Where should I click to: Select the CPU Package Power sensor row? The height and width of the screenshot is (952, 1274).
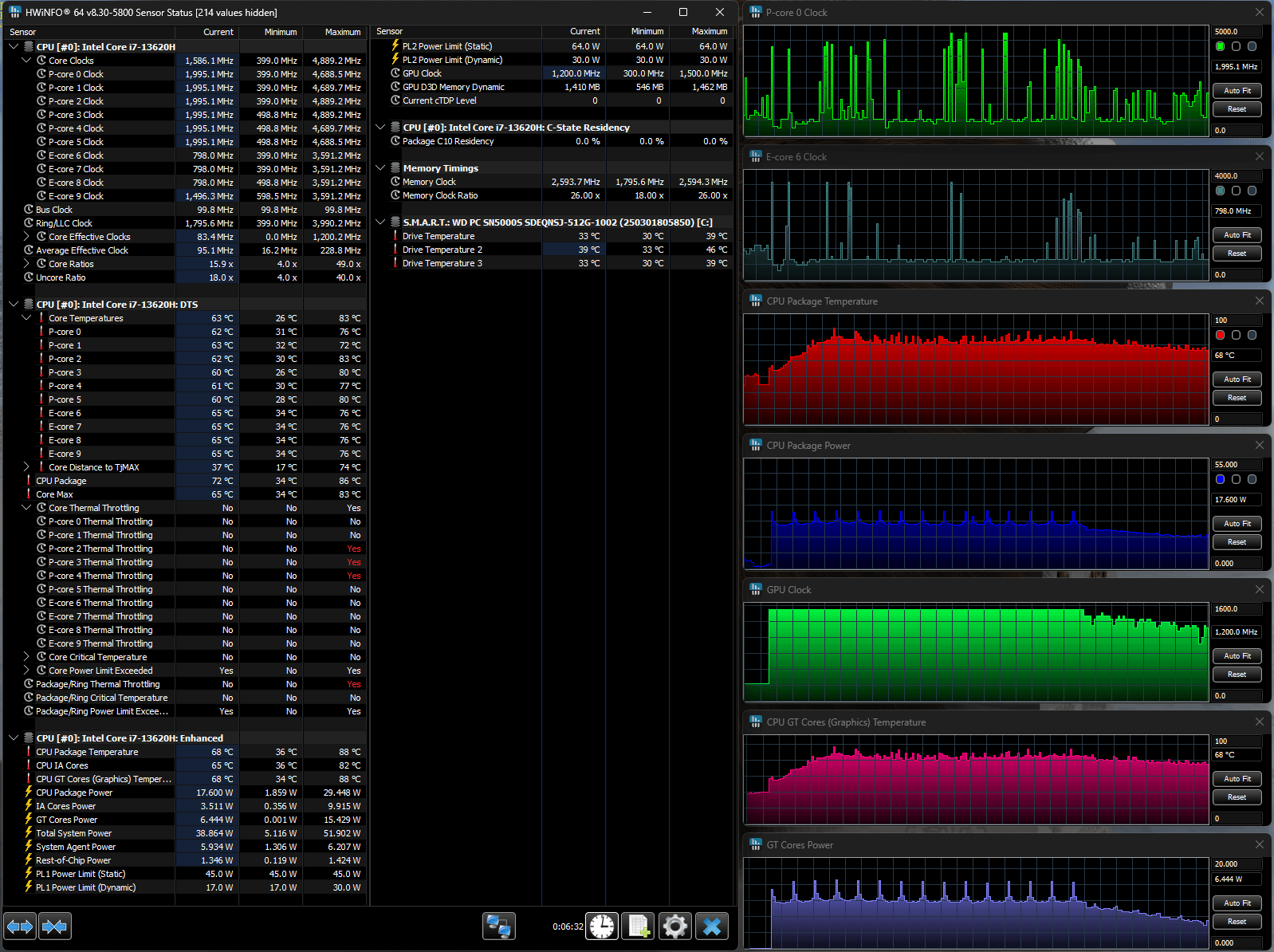[x=74, y=793]
